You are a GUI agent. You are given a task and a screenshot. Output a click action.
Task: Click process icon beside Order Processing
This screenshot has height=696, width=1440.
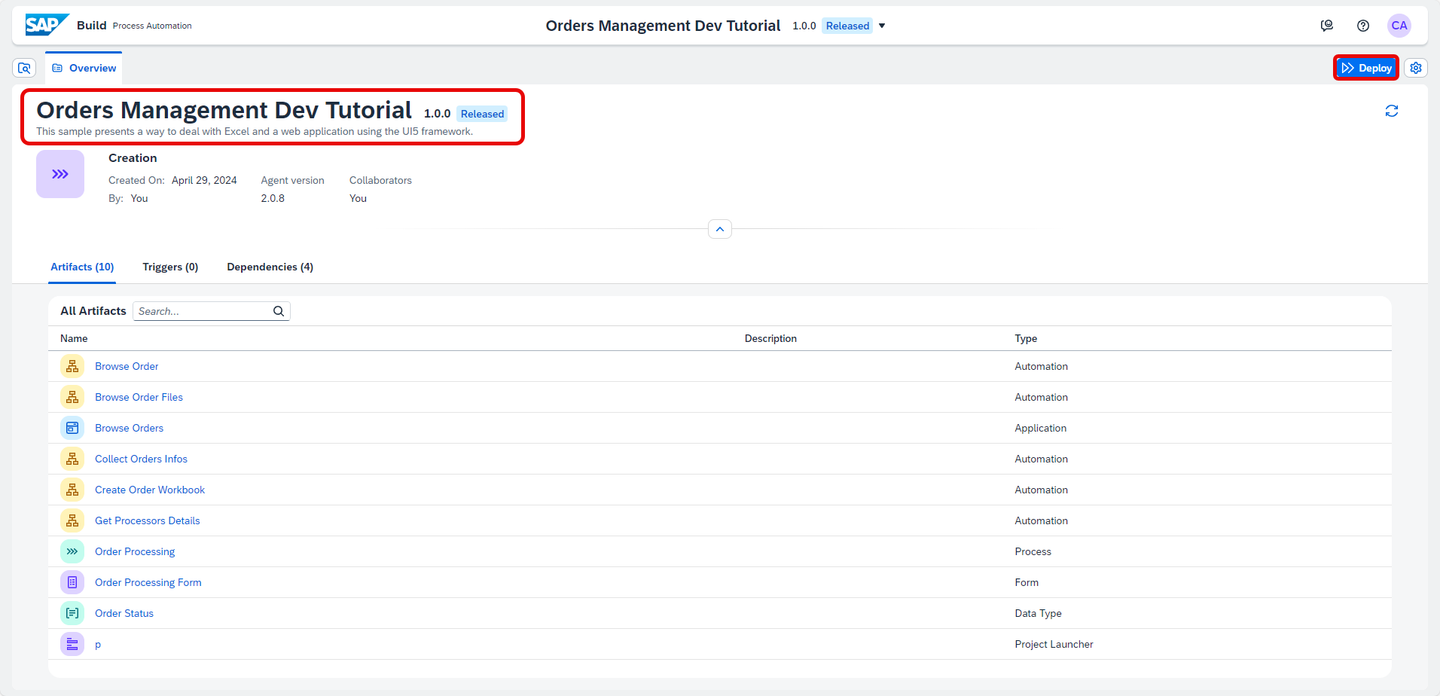[72, 552]
